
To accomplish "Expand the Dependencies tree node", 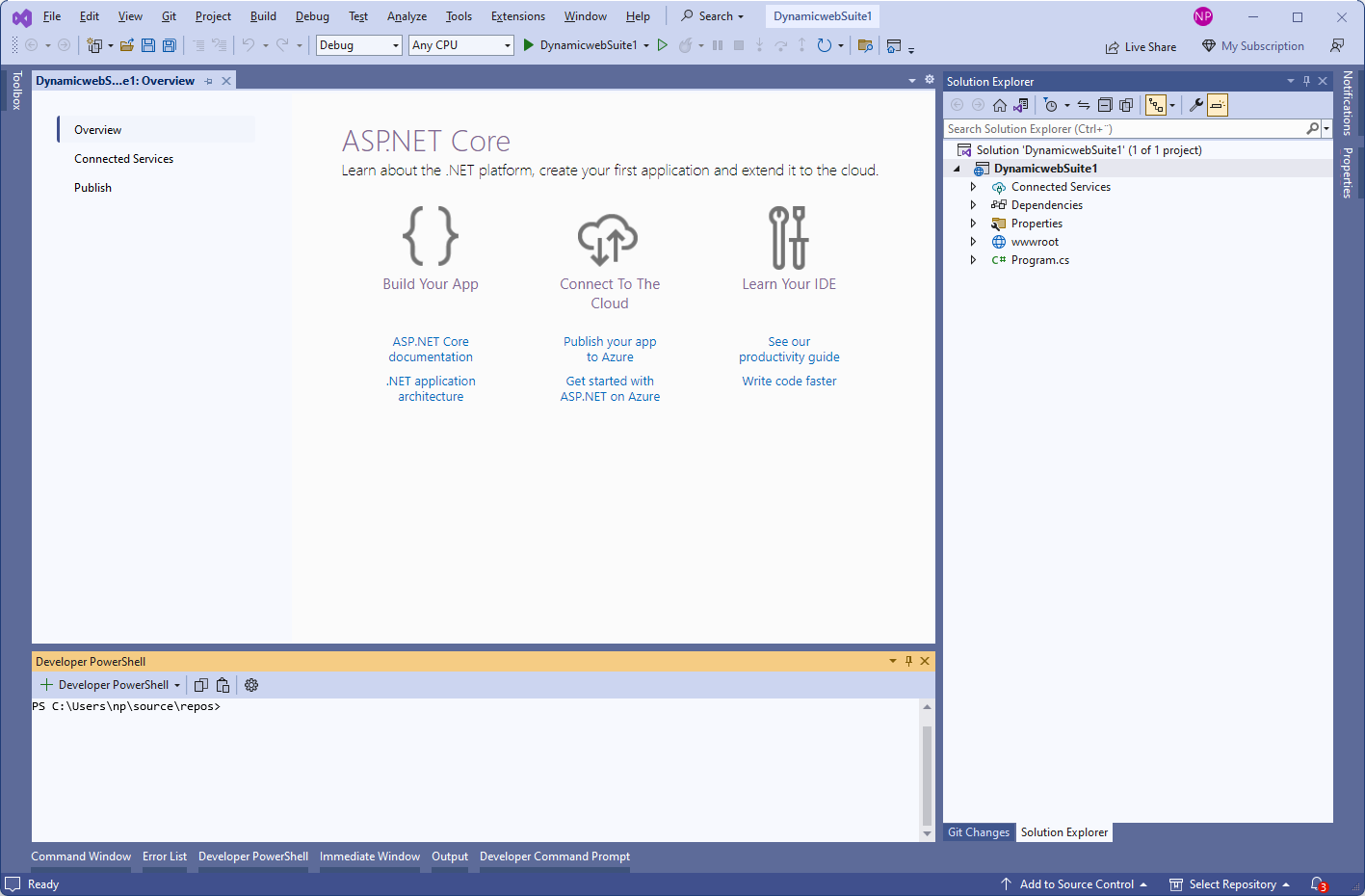I will tap(973, 205).
